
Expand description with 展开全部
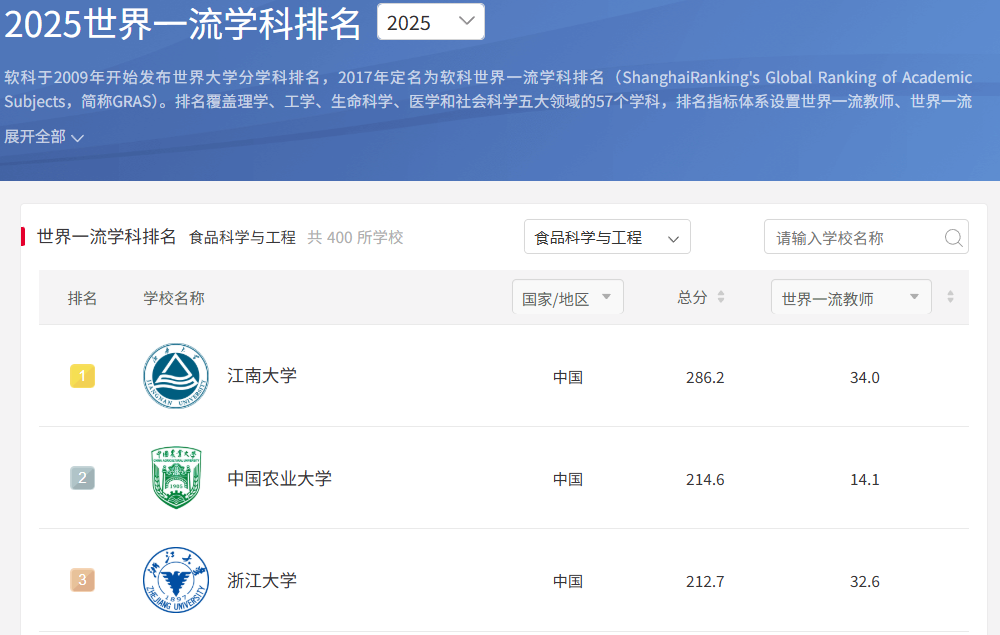pyautogui.click(x=43, y=136)
